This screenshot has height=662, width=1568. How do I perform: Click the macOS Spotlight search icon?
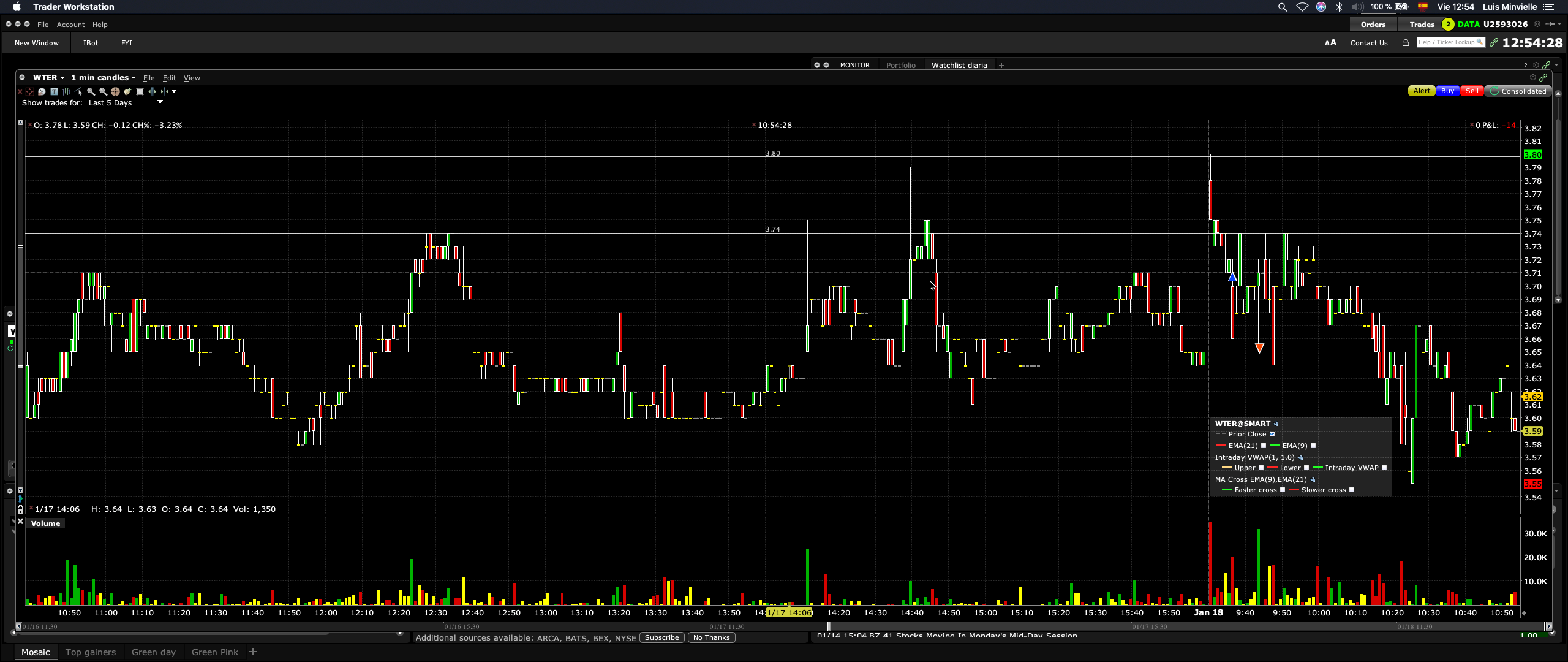click(x=1282, y=7)
